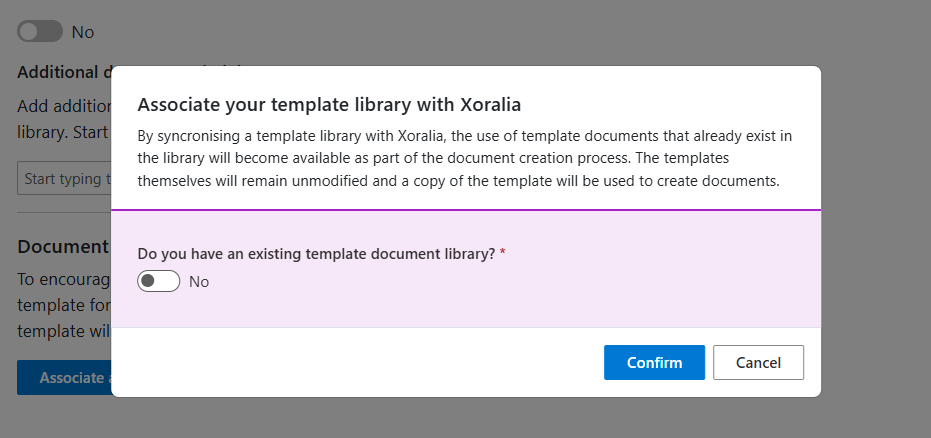
Task: Click the purple divider line in the dialog
Action: (466, 210)
